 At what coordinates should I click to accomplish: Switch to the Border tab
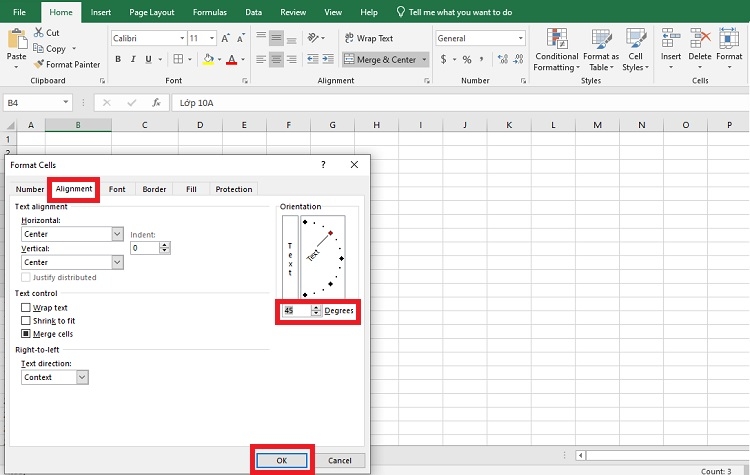coord(154,189)
